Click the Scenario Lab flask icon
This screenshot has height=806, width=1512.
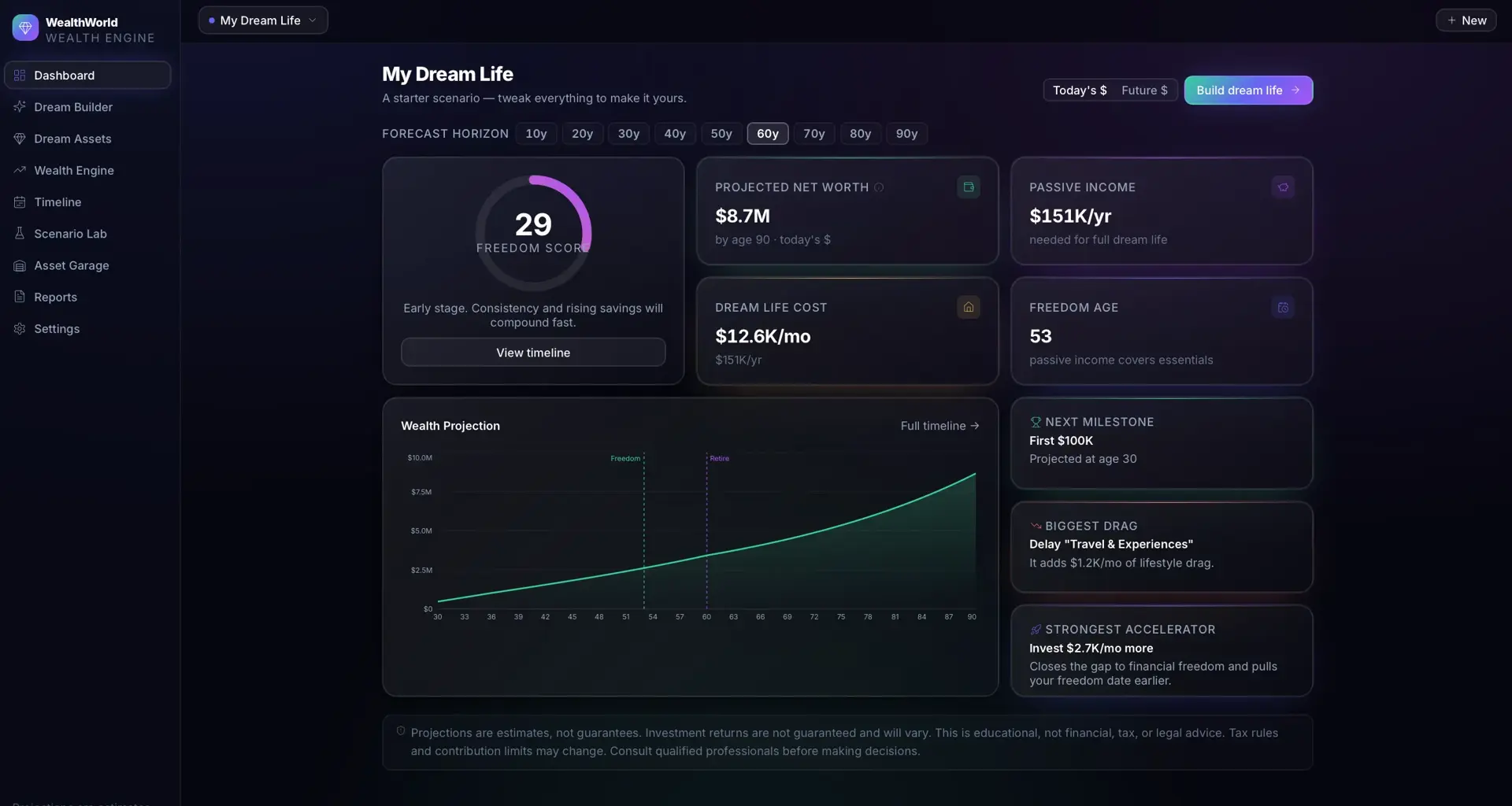click(20, 234)
